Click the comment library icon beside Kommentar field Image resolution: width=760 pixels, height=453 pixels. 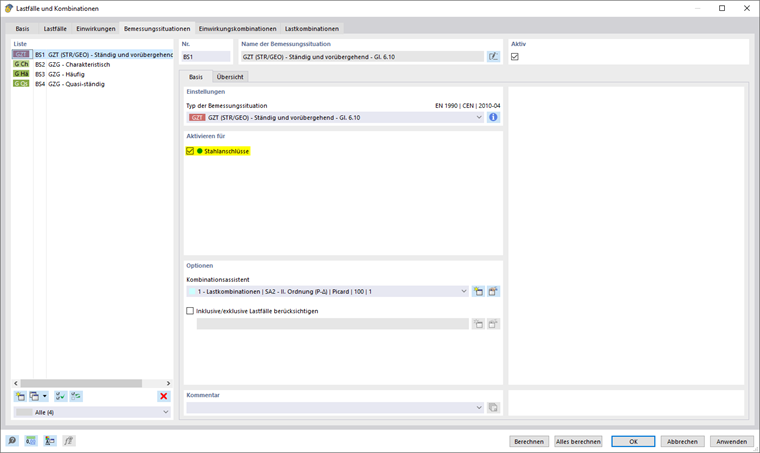coord(493,407)
